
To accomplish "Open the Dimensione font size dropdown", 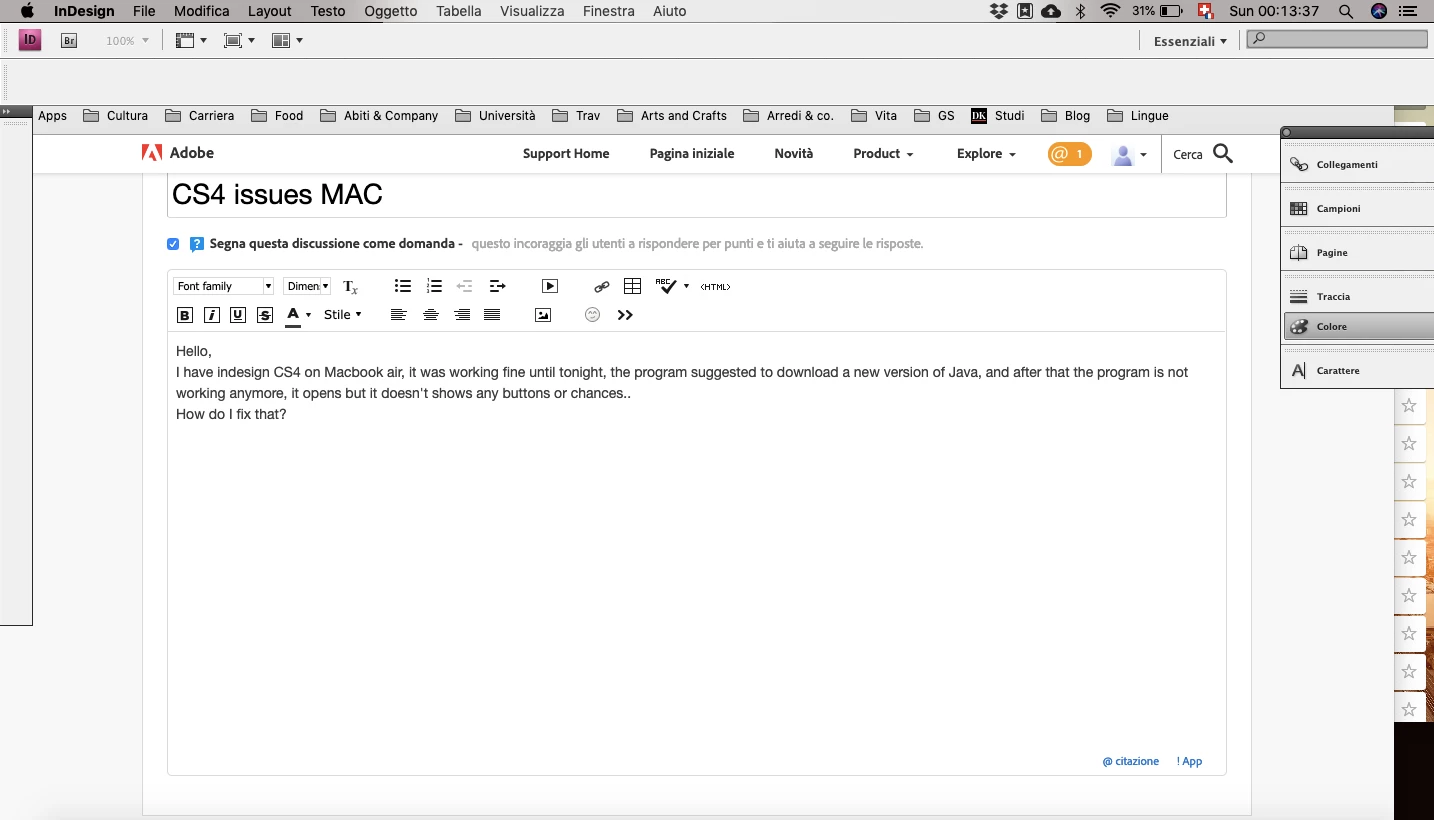I will 307,286.
